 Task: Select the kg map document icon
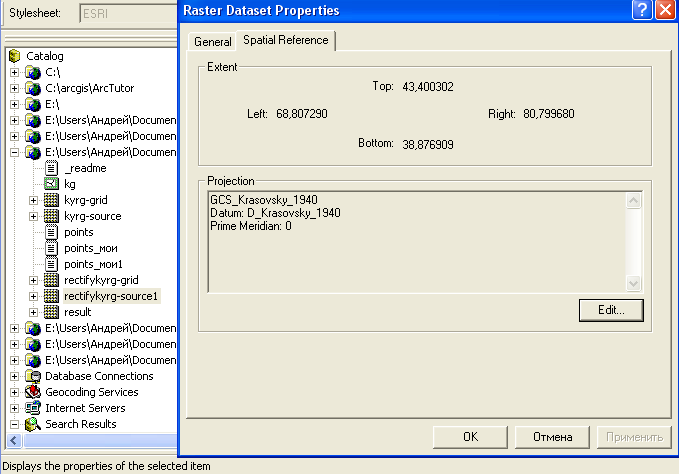point(52,184)
